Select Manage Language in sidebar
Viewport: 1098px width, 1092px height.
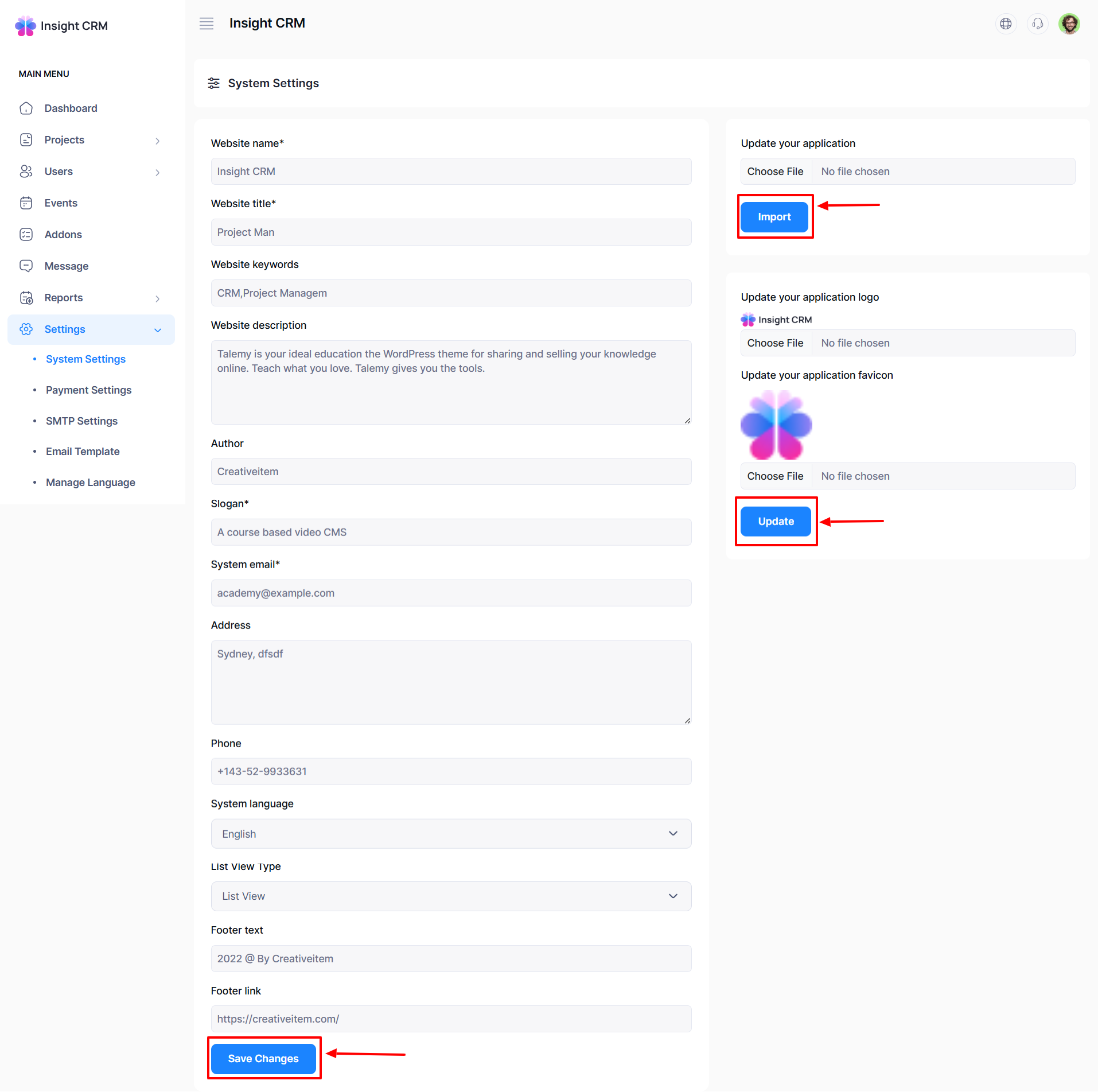[x=91, y=483]
